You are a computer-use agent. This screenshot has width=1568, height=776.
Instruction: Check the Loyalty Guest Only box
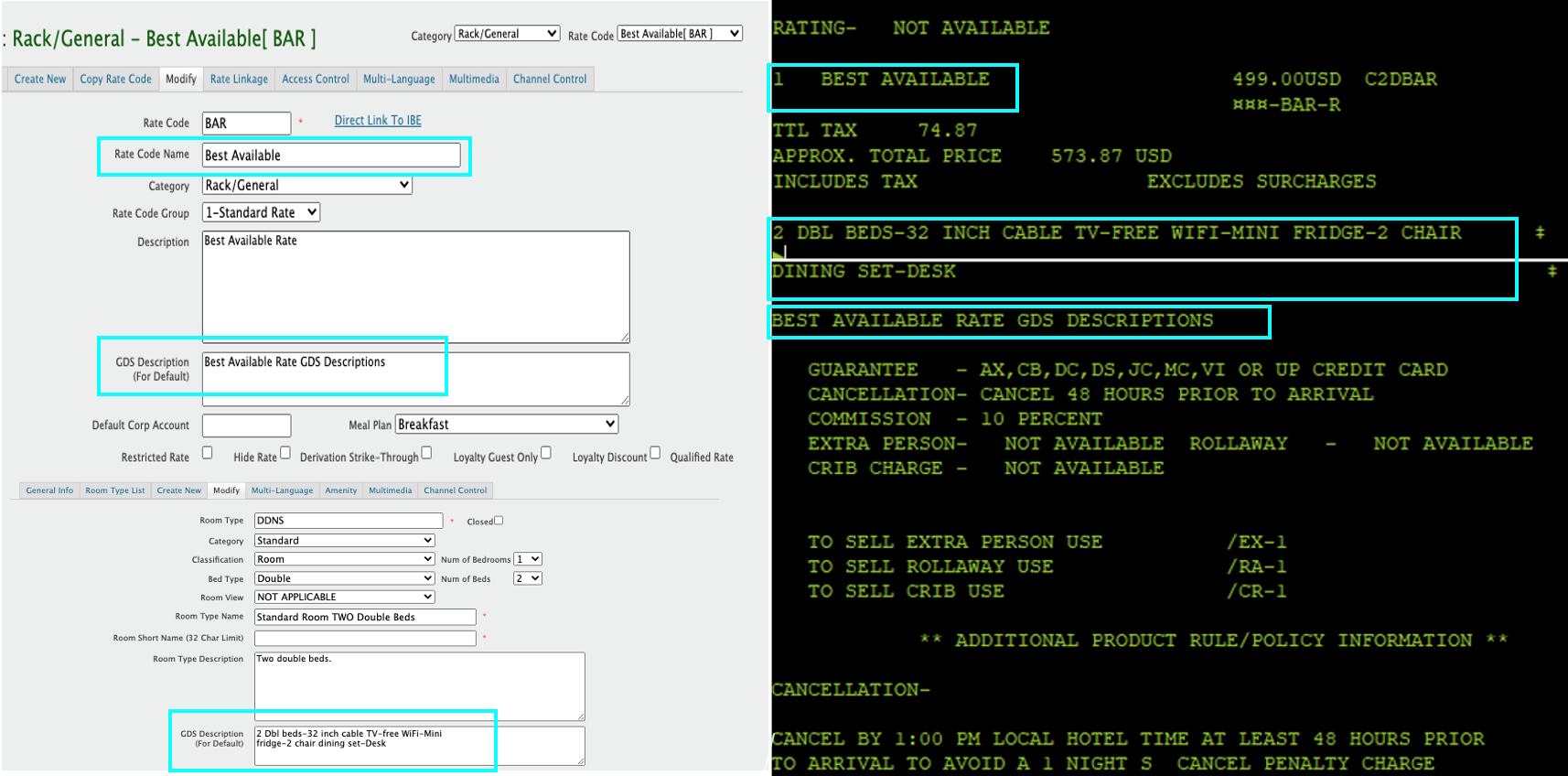tap(546, 452)
